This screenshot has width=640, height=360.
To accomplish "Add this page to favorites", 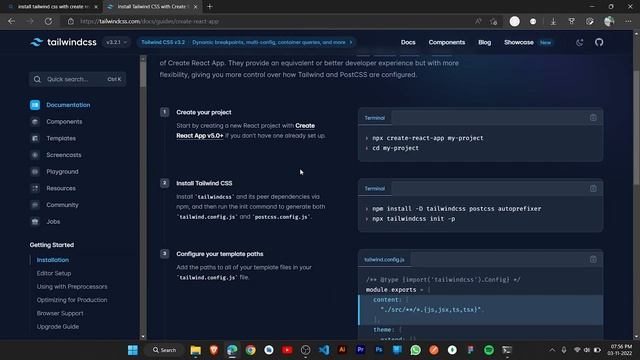I will [494, 21].
